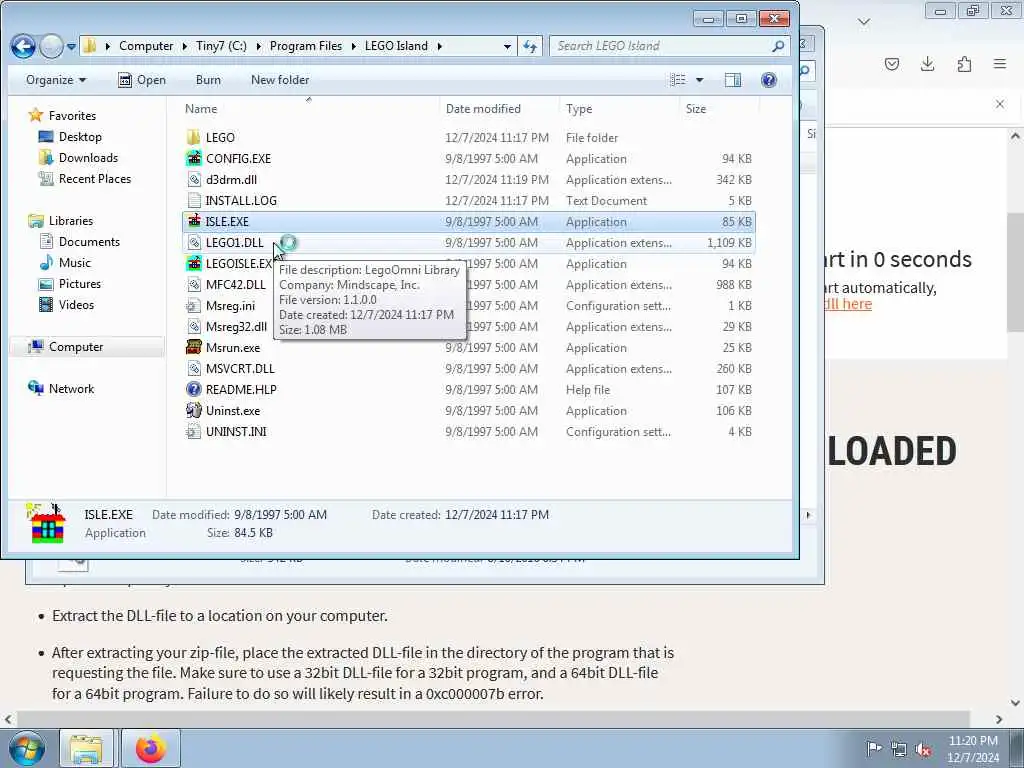Select the Msreg.ini file icon
Viewport: 1024px width, 768px height.
(x=193, y=305)
